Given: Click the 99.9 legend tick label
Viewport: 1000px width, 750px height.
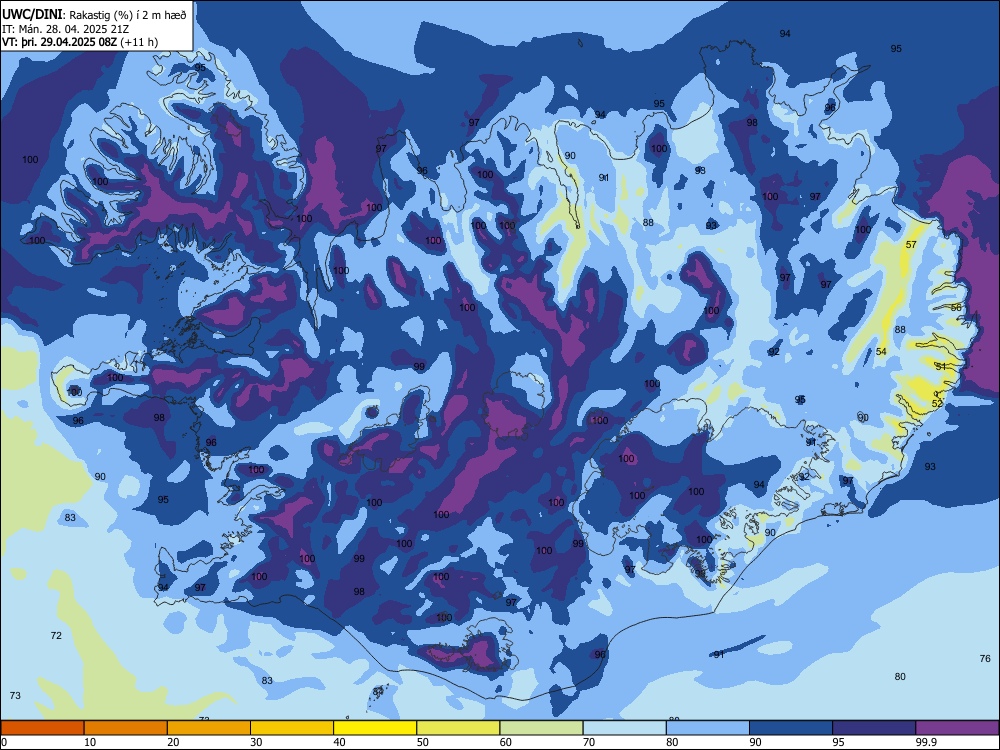Looking at the screenshot, I should 926,742.
